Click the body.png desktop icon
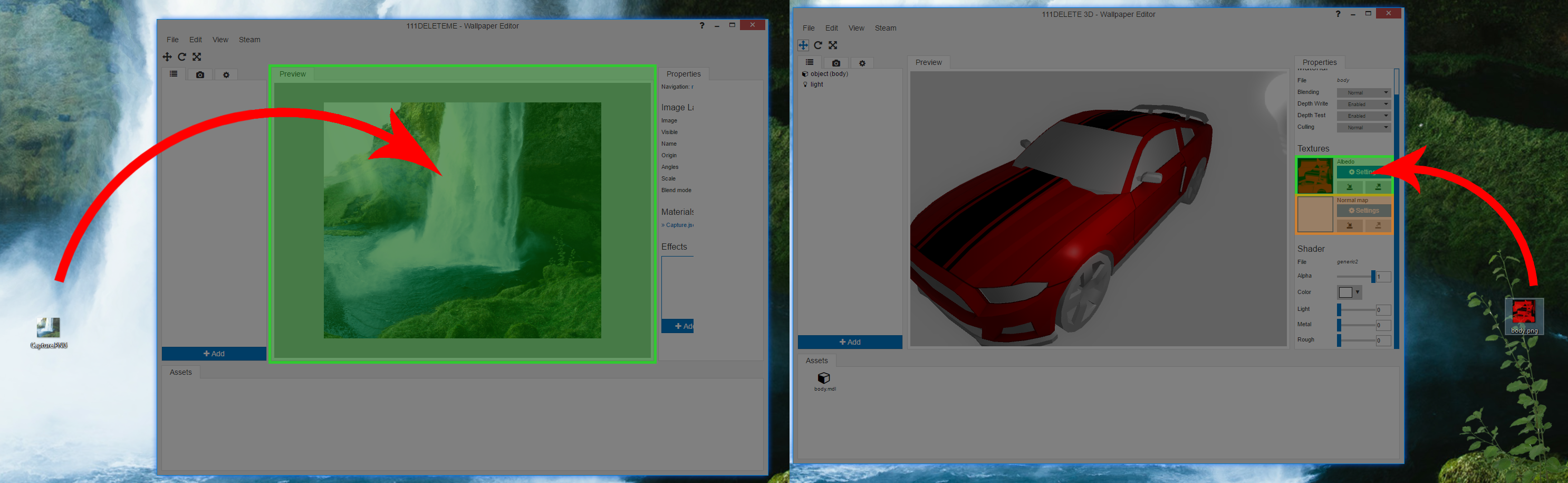This screenshot has height=483, width=1568. (1524, 317)
